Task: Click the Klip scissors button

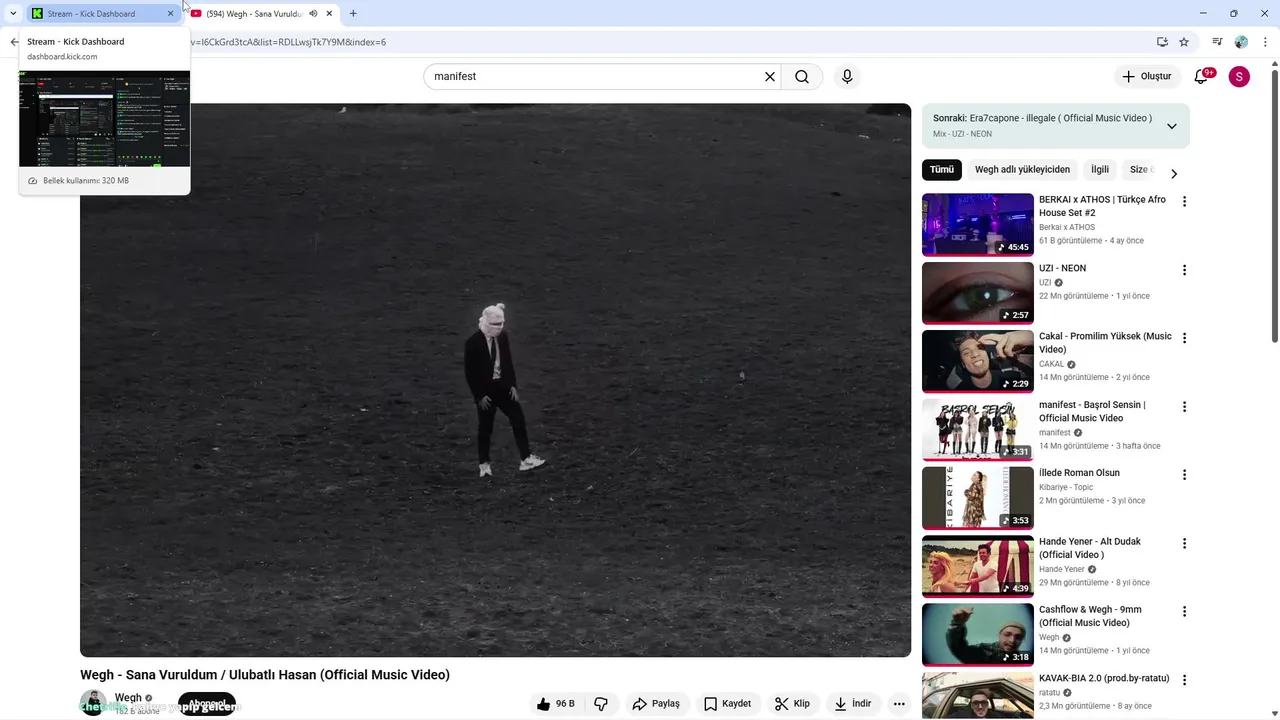Action: 792,704
